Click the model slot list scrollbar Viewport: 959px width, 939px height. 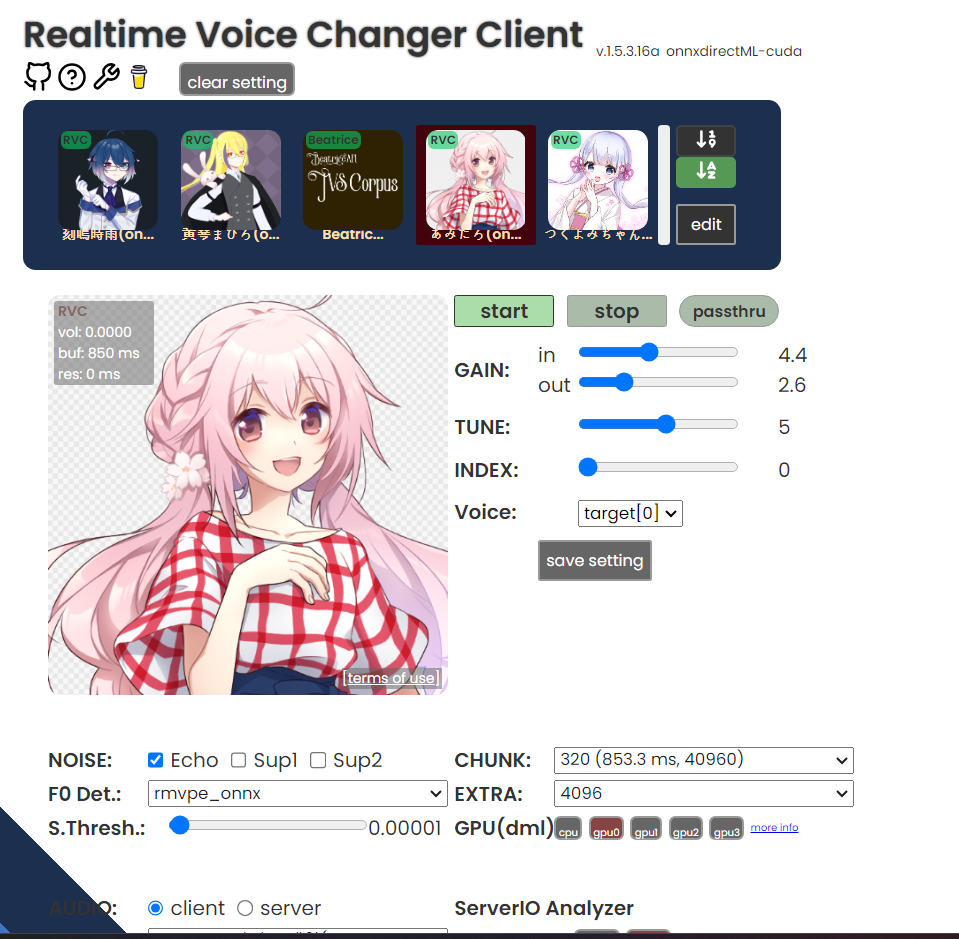pyautogui.click(x=664, y=185)
